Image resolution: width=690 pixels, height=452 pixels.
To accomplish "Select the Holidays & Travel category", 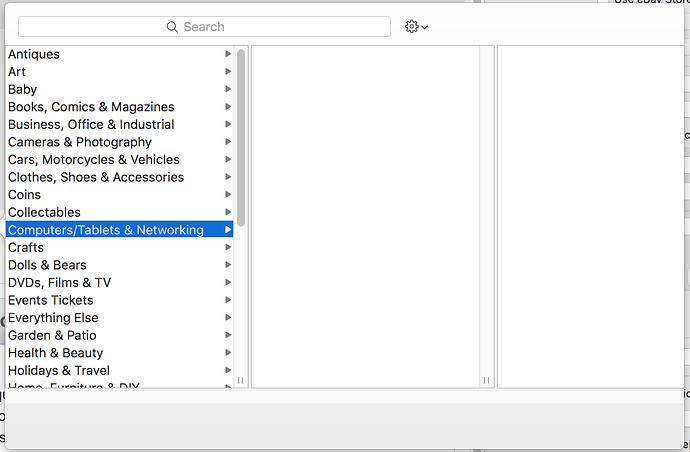I will point(119,371).
